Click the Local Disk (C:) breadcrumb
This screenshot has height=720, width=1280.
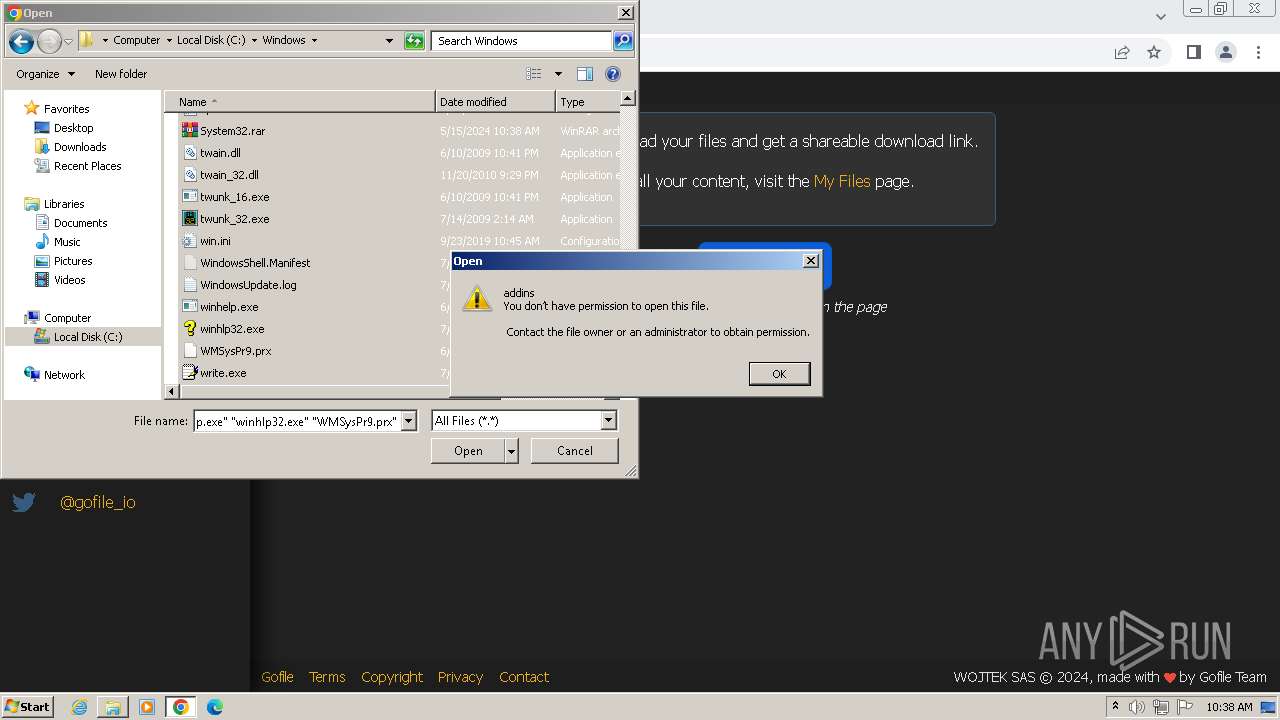coord(211,41)
